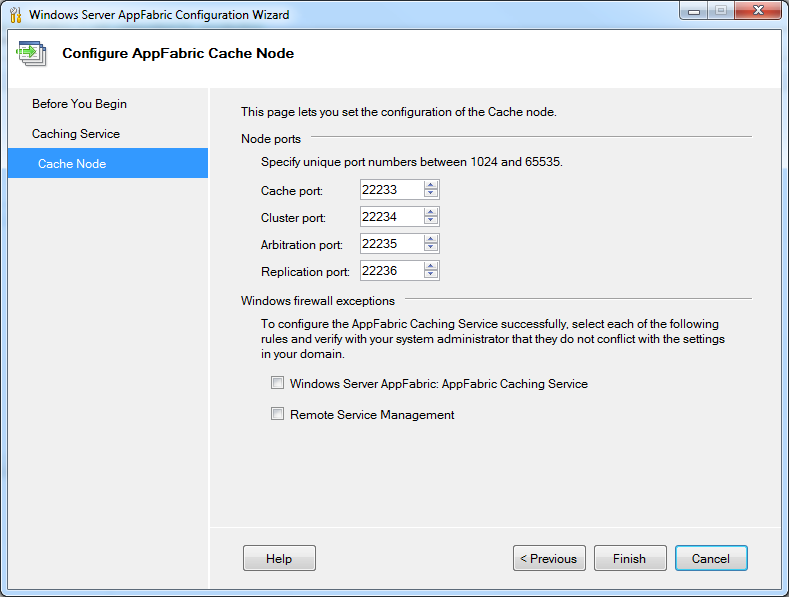Viewport: 789px width, 597px height.
Task: Click the Configure AppFabric Cache Node header icon
Action: click(x=32, y=53)
